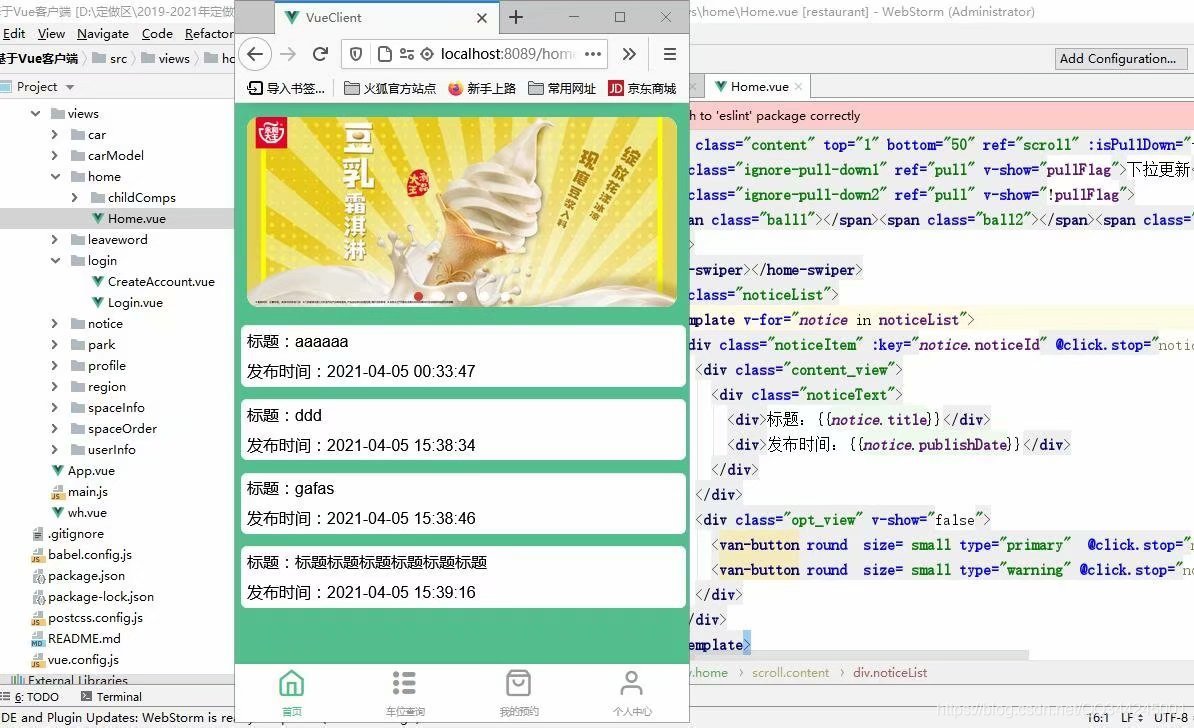Image resolution: width=1194 pixels, height=728 pixels.
Task: Select vue.config.js file
Action: click(x=75, y=659)
